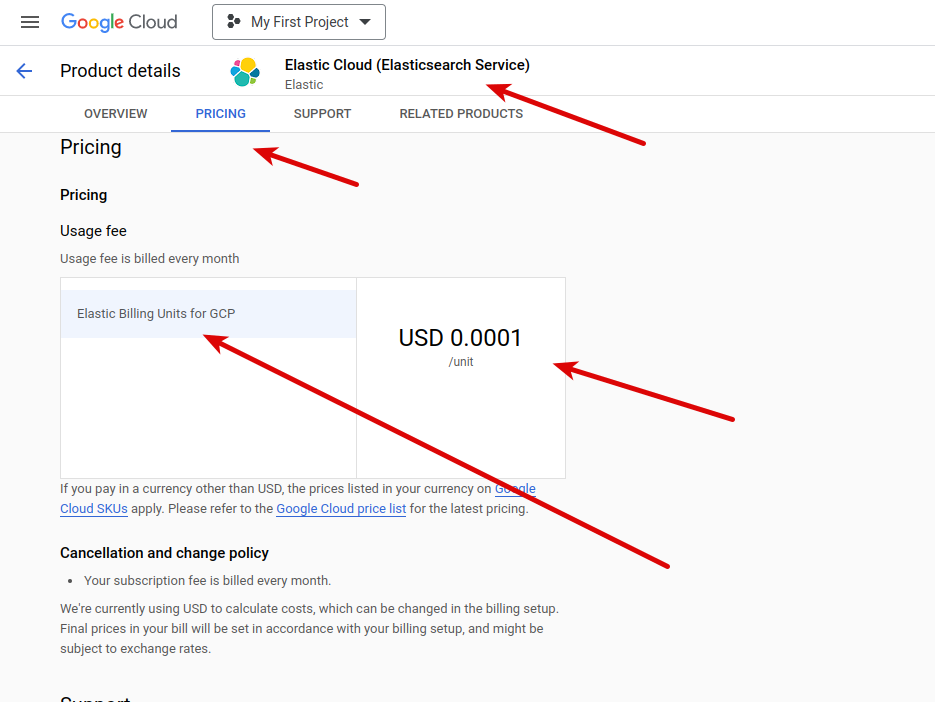Switch to the Overview tab
The width and height of the screenshot is (935, 702).
tap(116, 114)
